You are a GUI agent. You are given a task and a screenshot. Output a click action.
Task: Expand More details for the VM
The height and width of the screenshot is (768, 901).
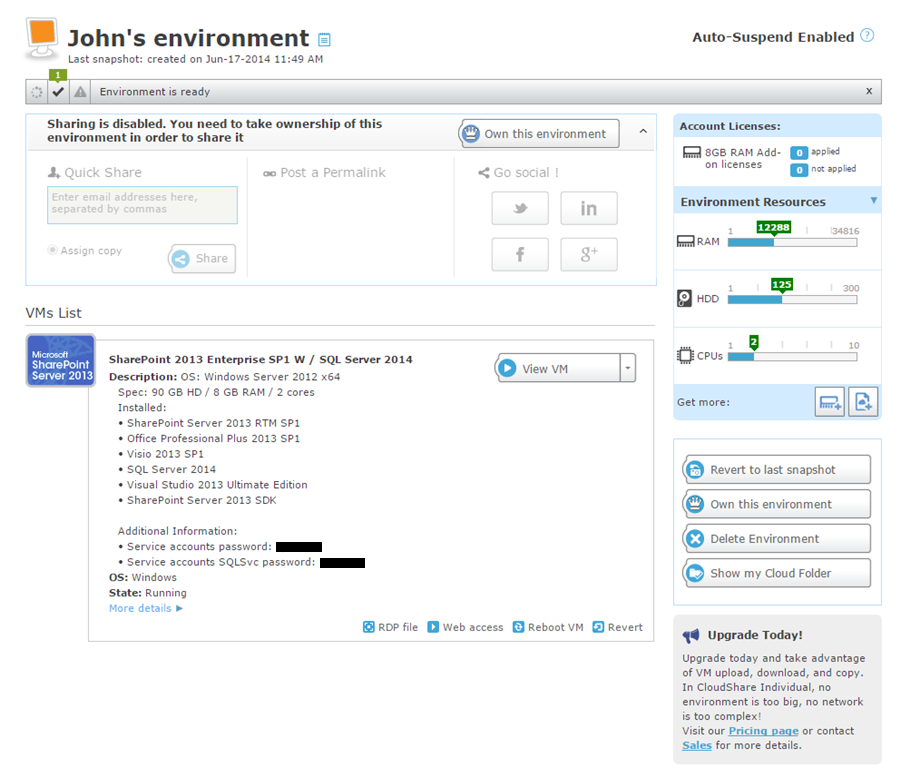(x=146, y=608)
